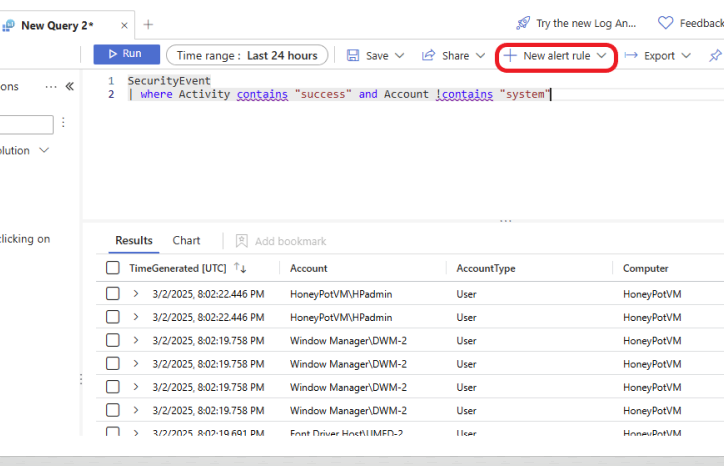Sort by TimeGenerated [UTC] arrows icon
The height and width of the screenshot is (466, 724).
tap(240, 267)
